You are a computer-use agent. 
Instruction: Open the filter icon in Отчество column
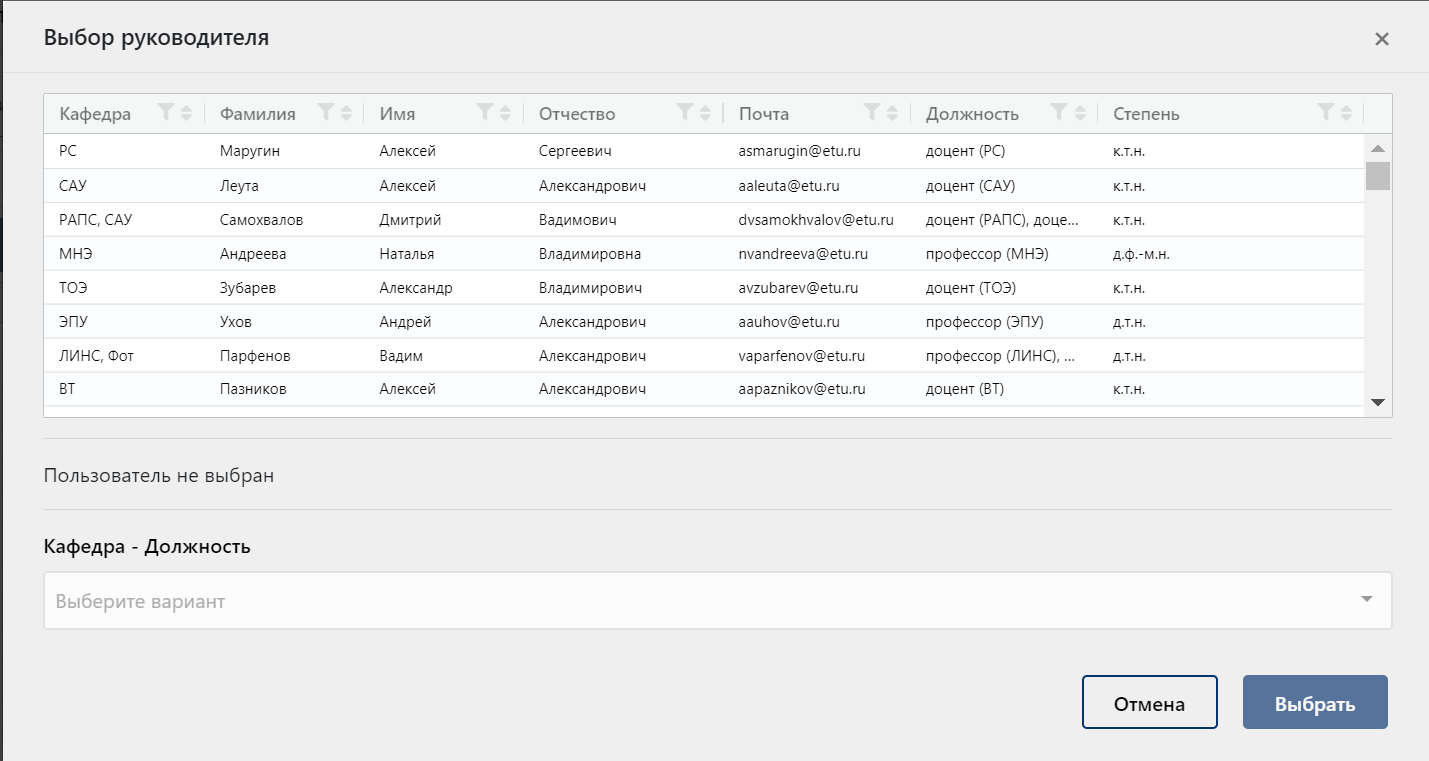[x=685, y=112]
